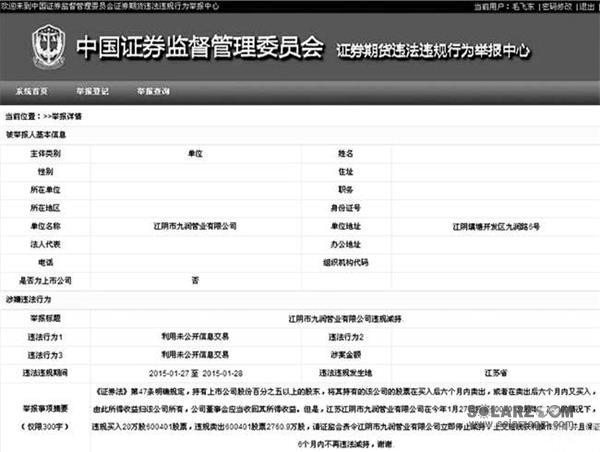The height and width of the screenshot is (452, 600).
Task: Click the 举报详情 breadcrumb text
Action: point(67,116)
